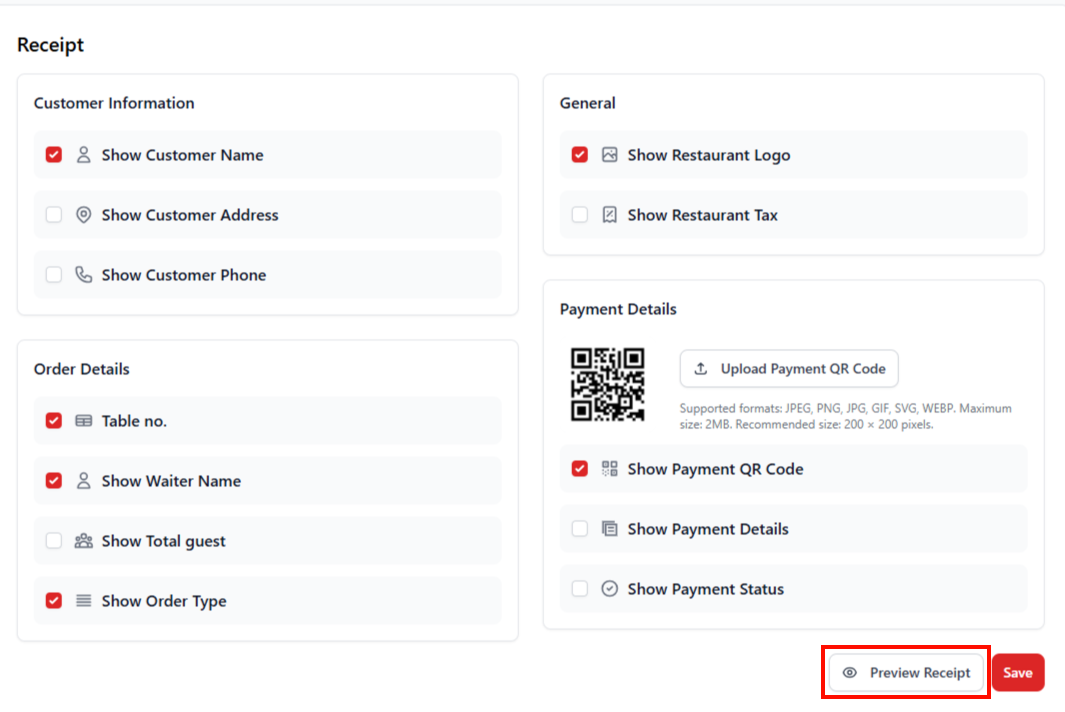The height and width of the screenshot is (712, 1065).
Task: Click the payment QR code thumbnail image
Action: (x=609, y=384)
